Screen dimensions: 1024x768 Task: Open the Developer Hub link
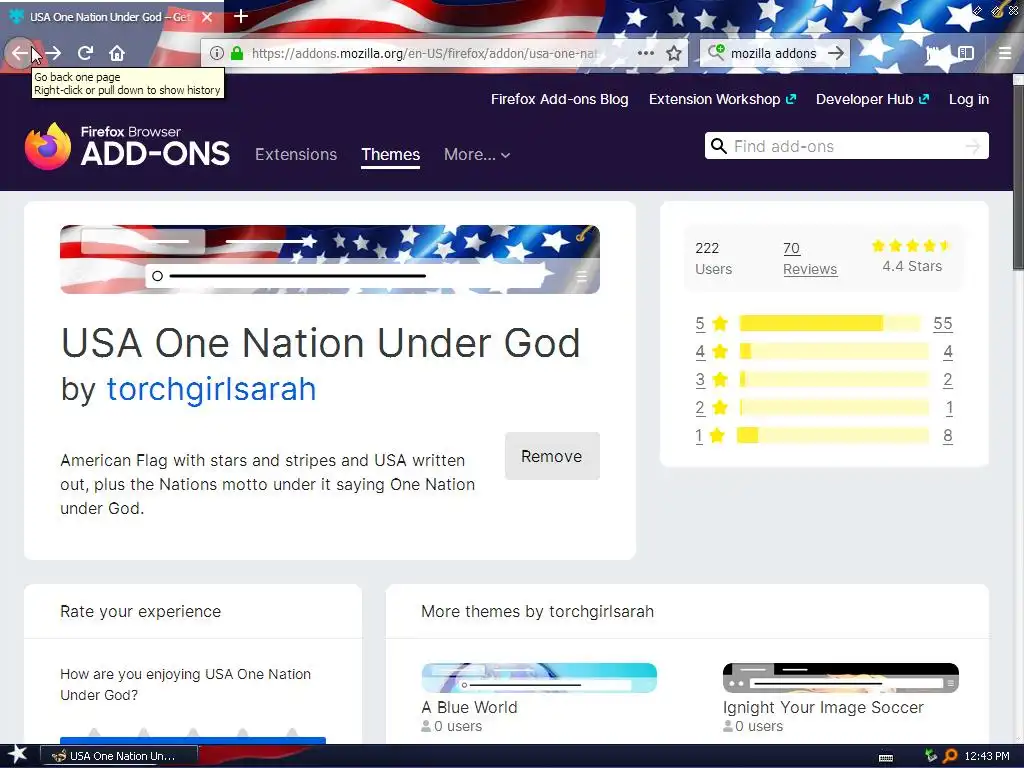(x=872, y=99)
